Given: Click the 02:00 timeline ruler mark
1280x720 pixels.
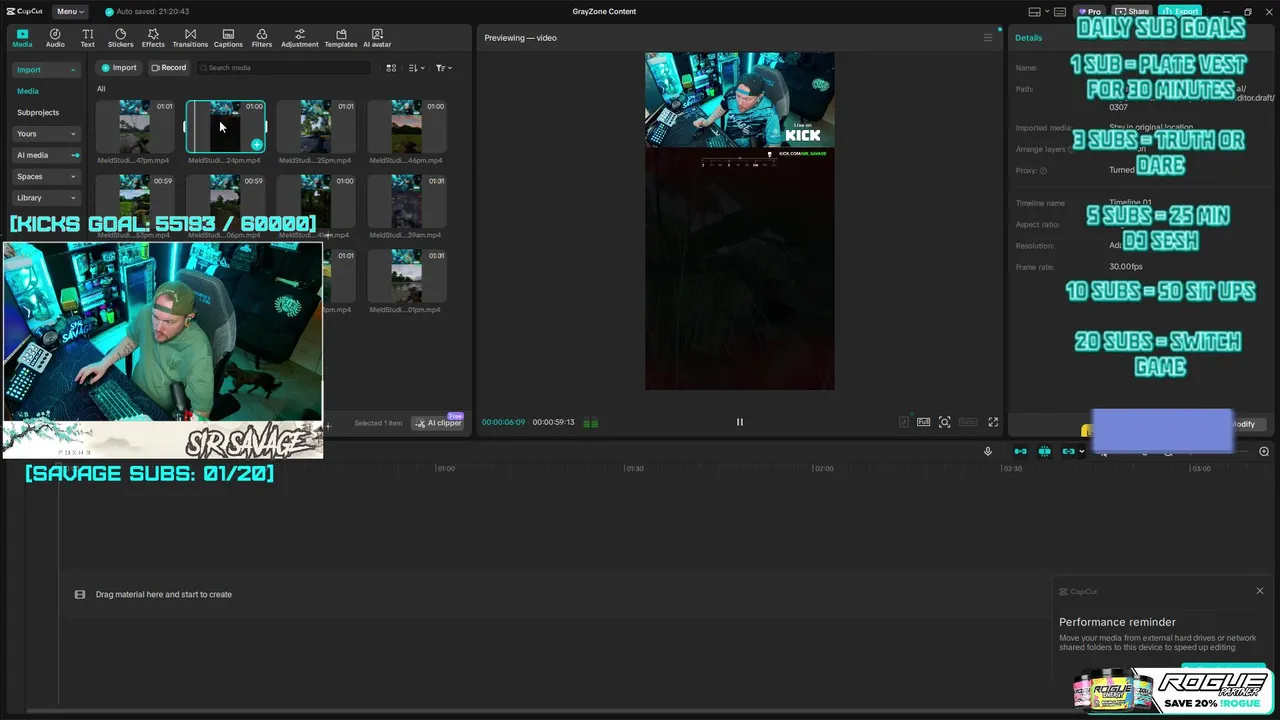Looking at the screenshot, I should pyautogui.click(x=823, y=468).
